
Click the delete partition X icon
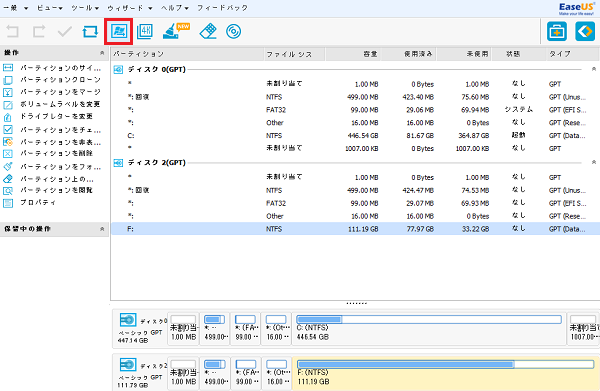click(x=8, y=154)
